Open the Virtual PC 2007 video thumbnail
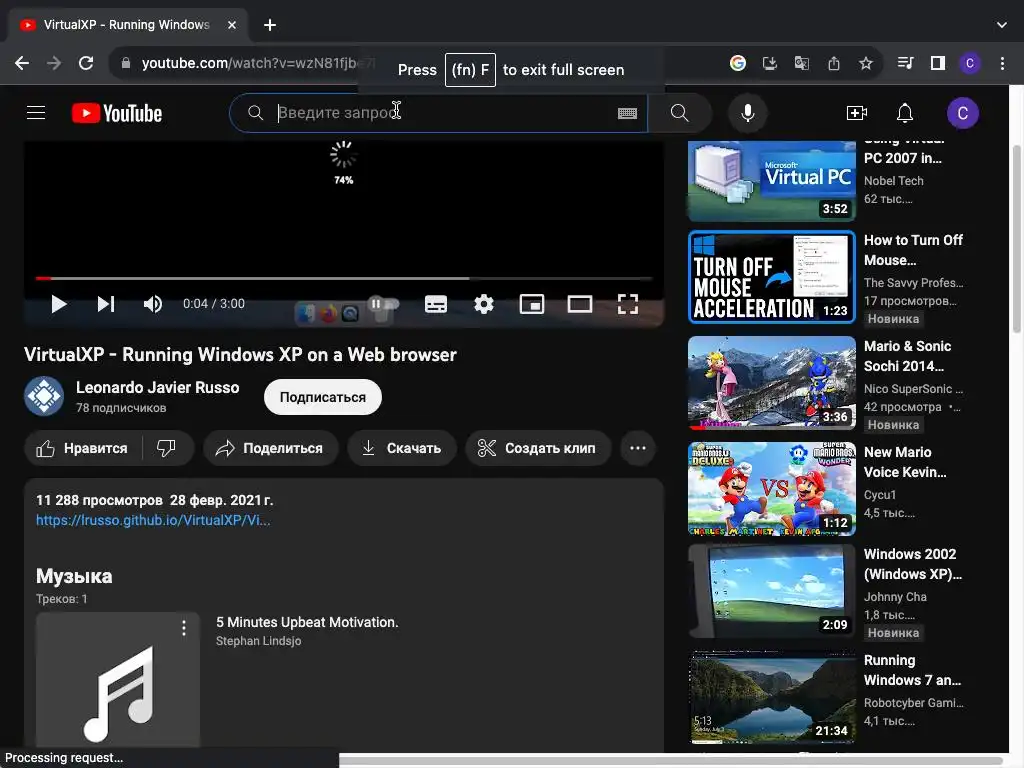 [772, 181]
